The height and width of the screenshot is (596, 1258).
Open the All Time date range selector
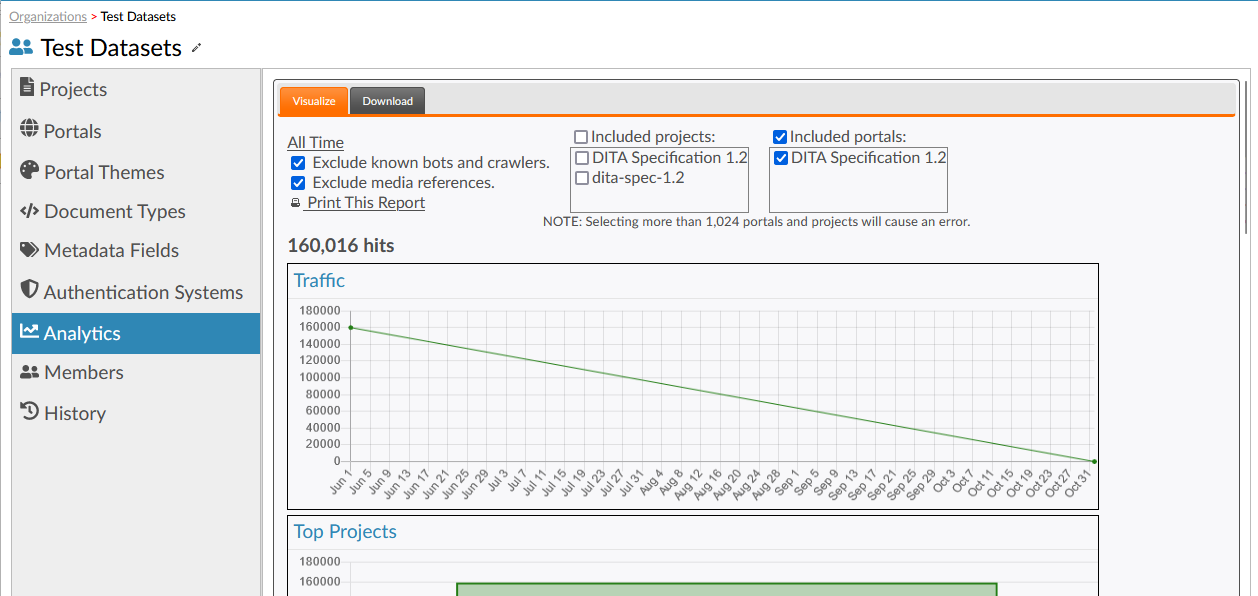coord(315,142)
